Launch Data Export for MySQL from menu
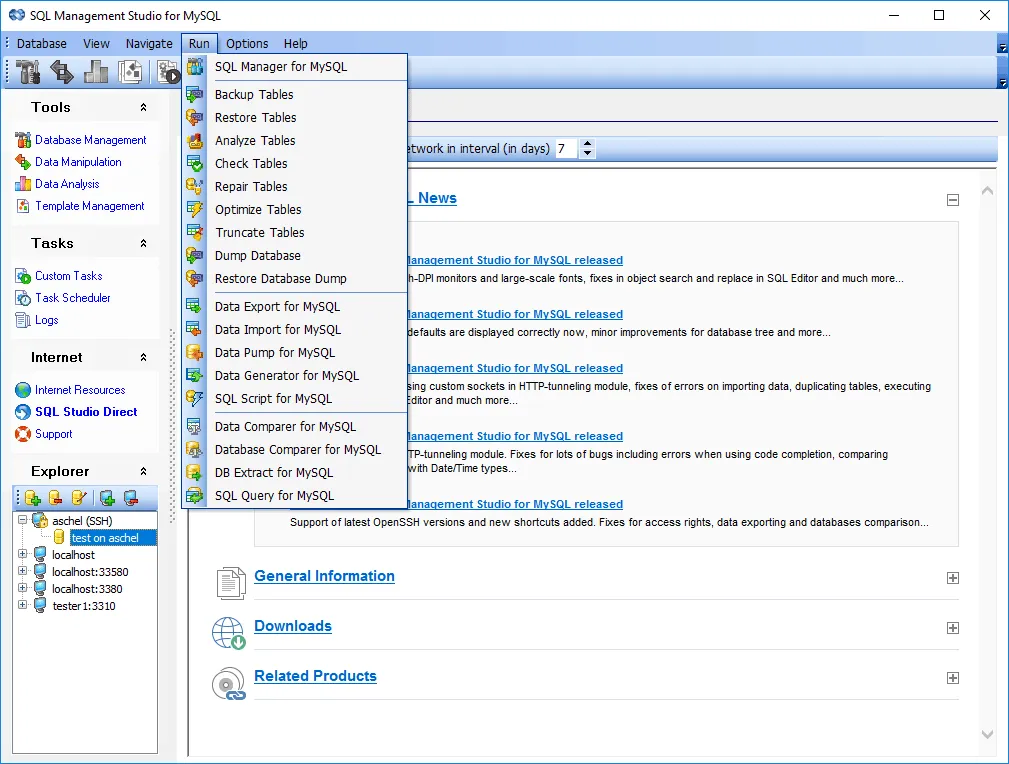The width and height of the screenshot is (1009, 764). [295, 306]
